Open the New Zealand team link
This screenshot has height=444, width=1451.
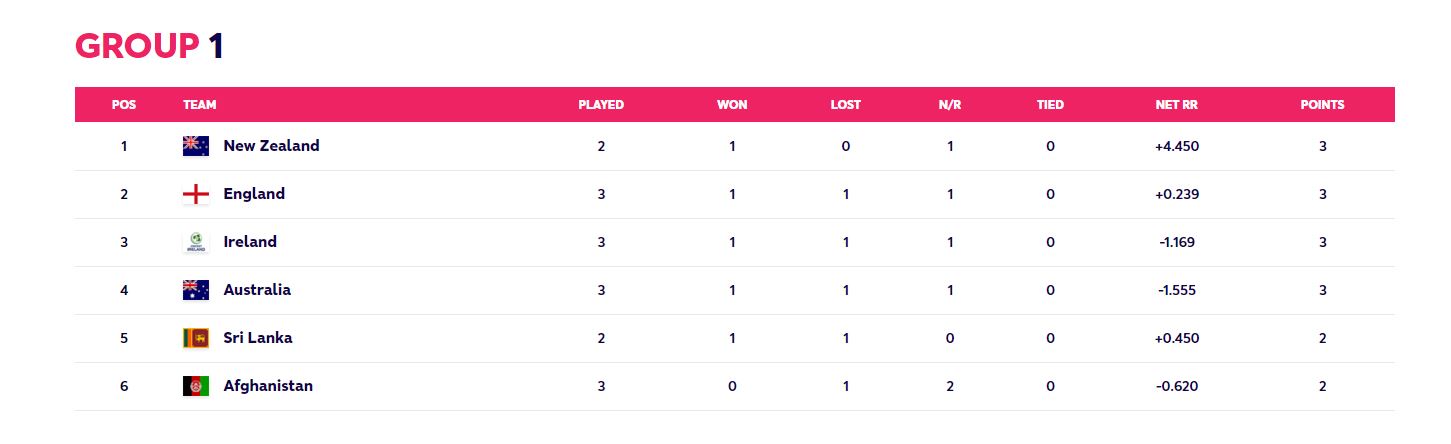point(272,146)
